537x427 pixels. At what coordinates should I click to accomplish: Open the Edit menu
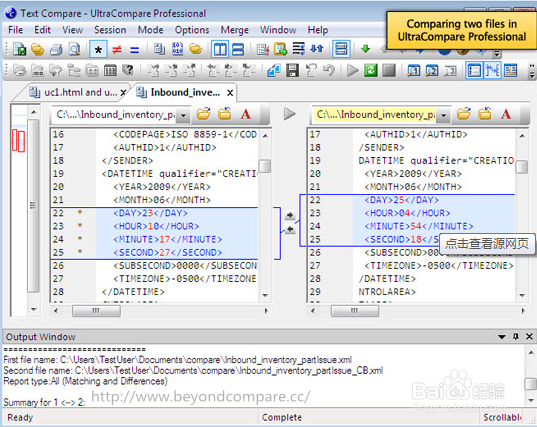point(42,30)
